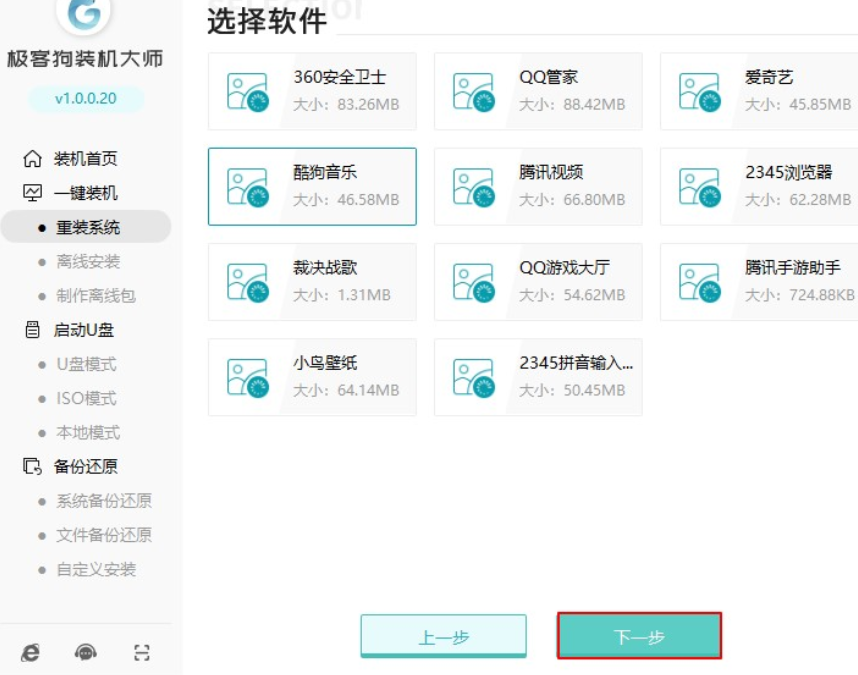
Task: Click the USB drive icon beside 启动U盘
Action: click(x=33, y=330)
